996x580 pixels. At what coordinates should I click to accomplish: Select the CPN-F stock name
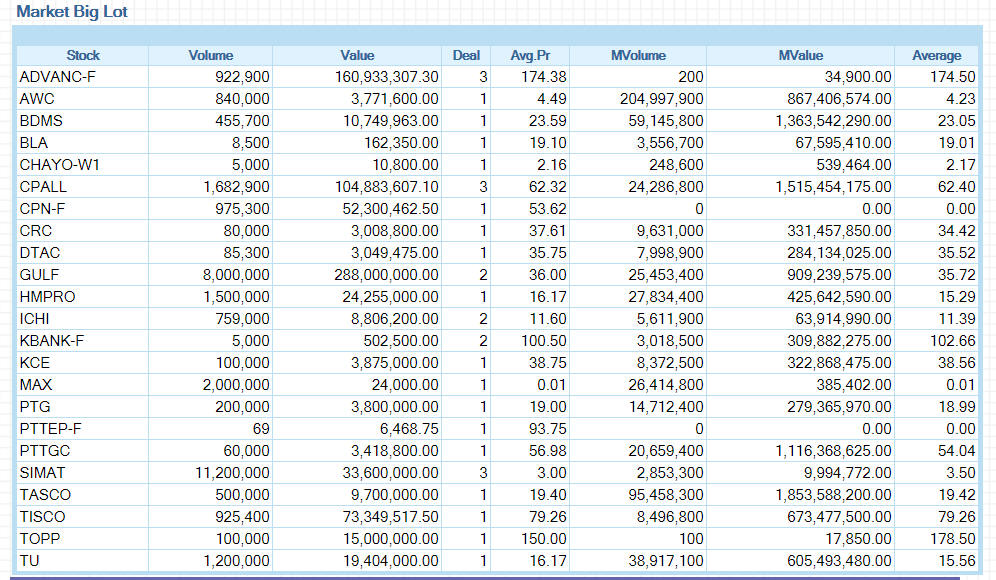tap(42, 209)
